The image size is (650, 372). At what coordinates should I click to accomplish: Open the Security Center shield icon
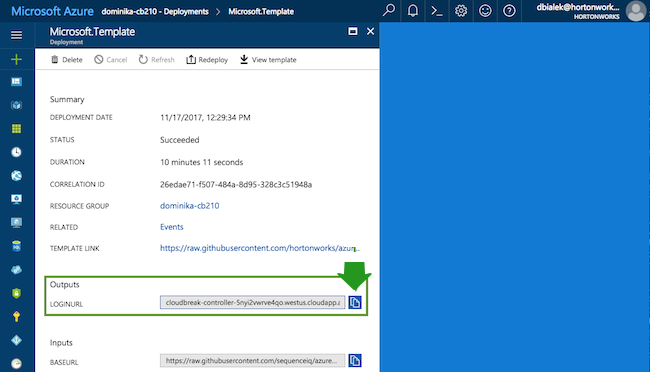[x=16, y=293]
